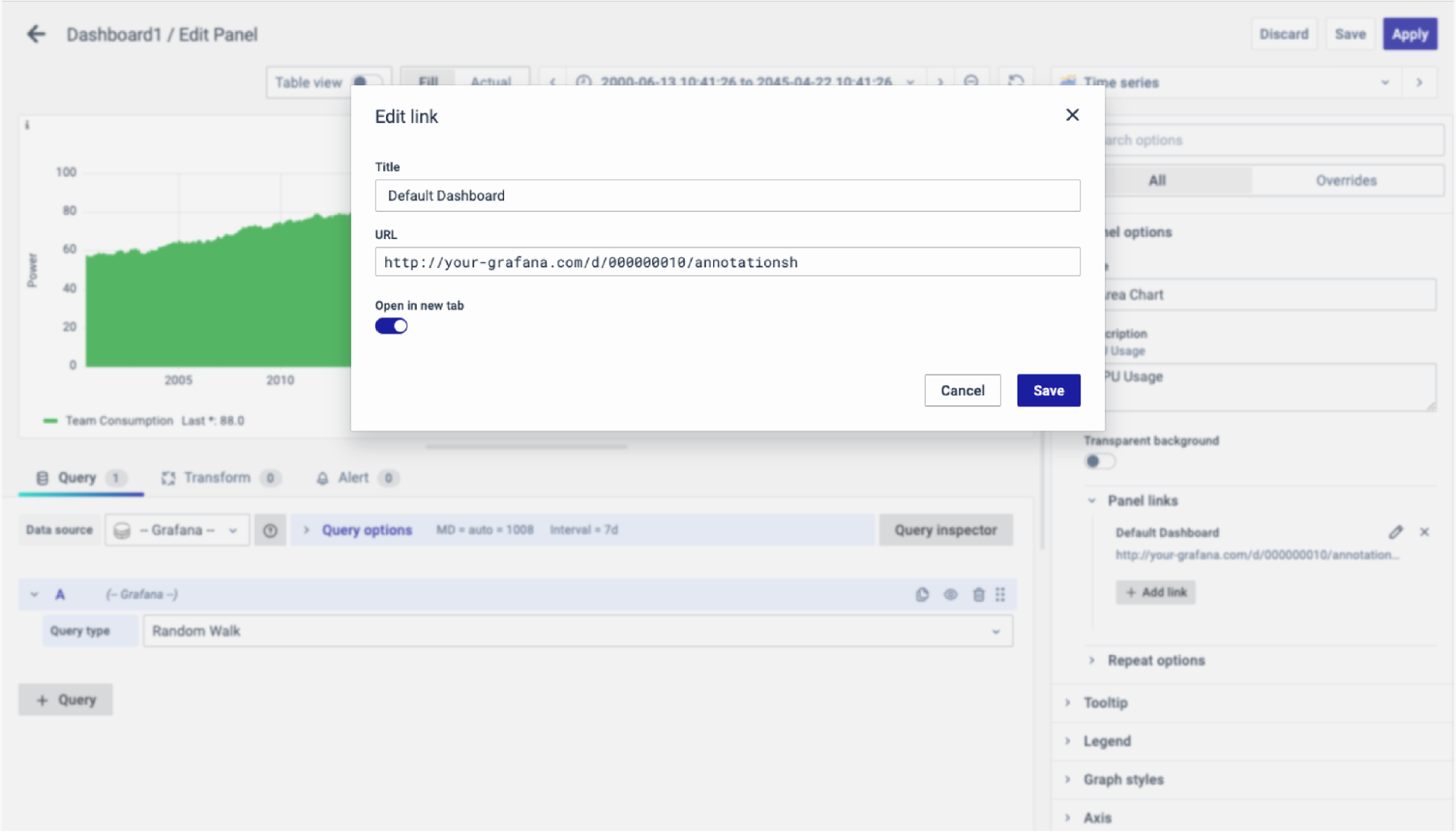The height and width of the screenshot is (832, 1456).
Task: Duplicate query A with the copy icon
Action: click(922, 594)
